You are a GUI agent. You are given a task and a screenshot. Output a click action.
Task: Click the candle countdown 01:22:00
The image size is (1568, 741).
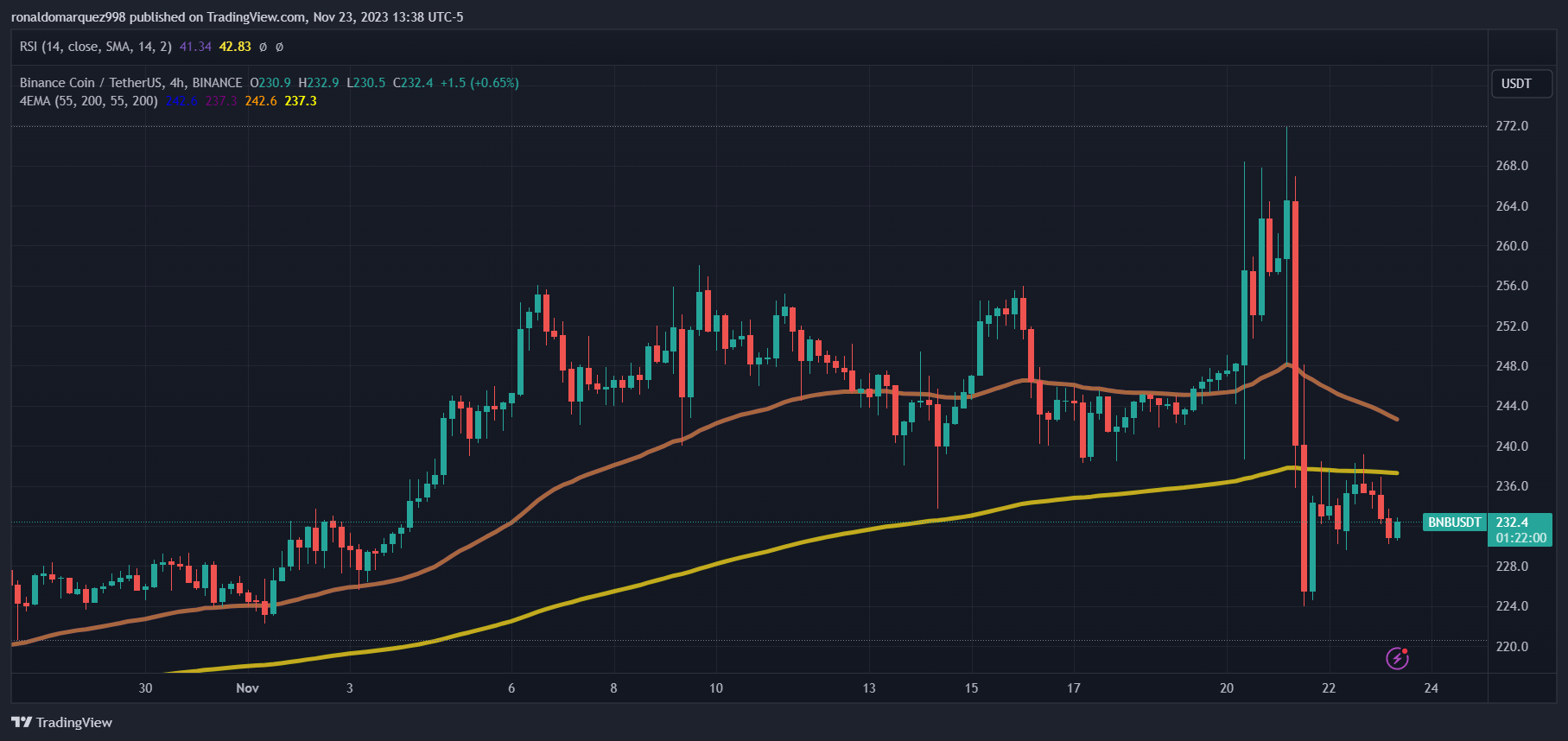point(1521,538)
